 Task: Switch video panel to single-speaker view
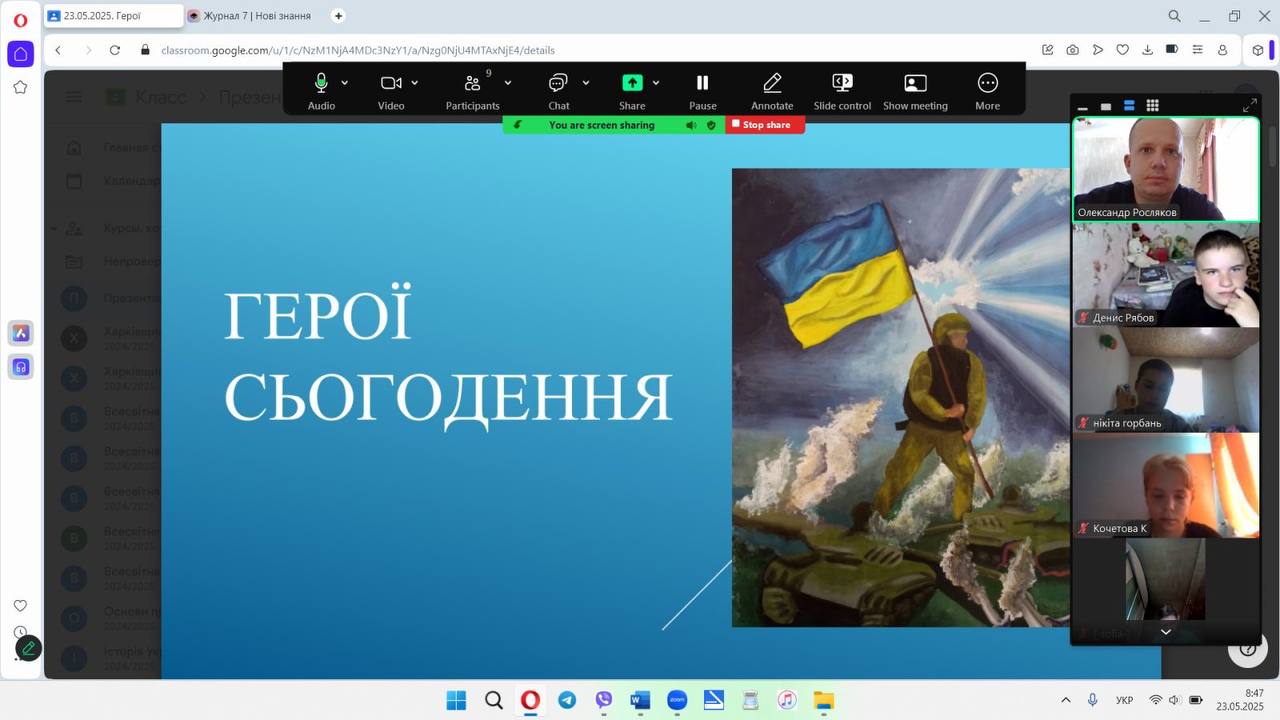(1106, 105)
